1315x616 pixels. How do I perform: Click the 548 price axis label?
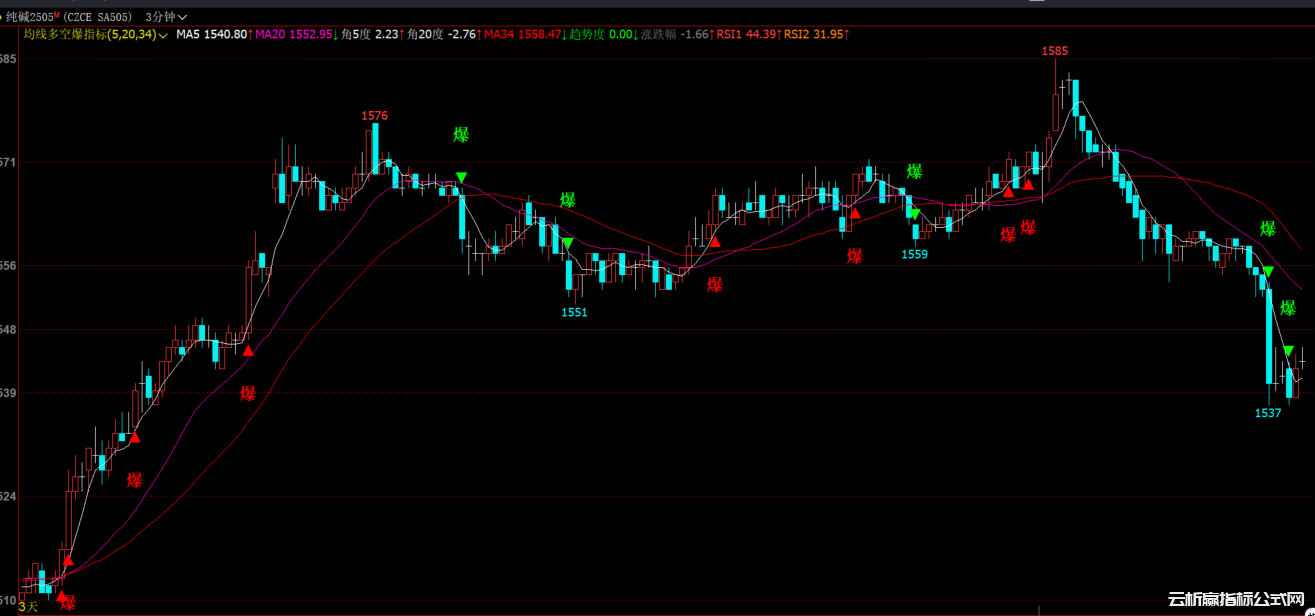(x=8, y=329)
